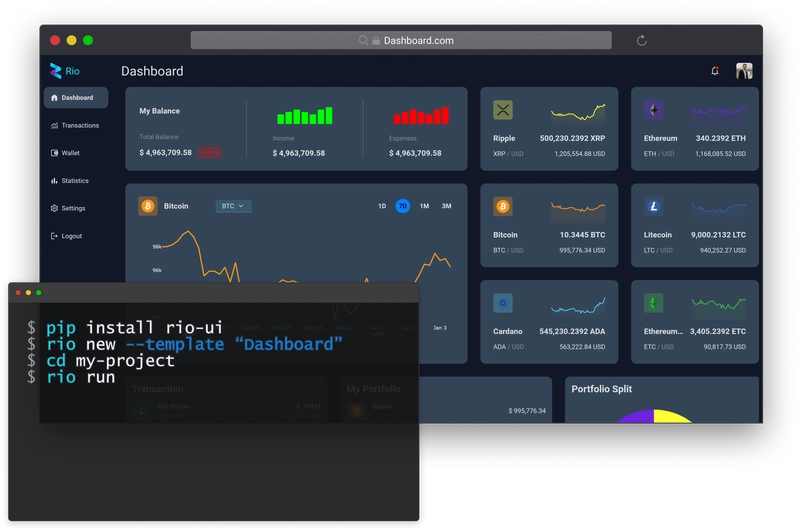Click 9,000.2132 LTC amount
Viewport: 800px width, 531px height.
point(718,235)
